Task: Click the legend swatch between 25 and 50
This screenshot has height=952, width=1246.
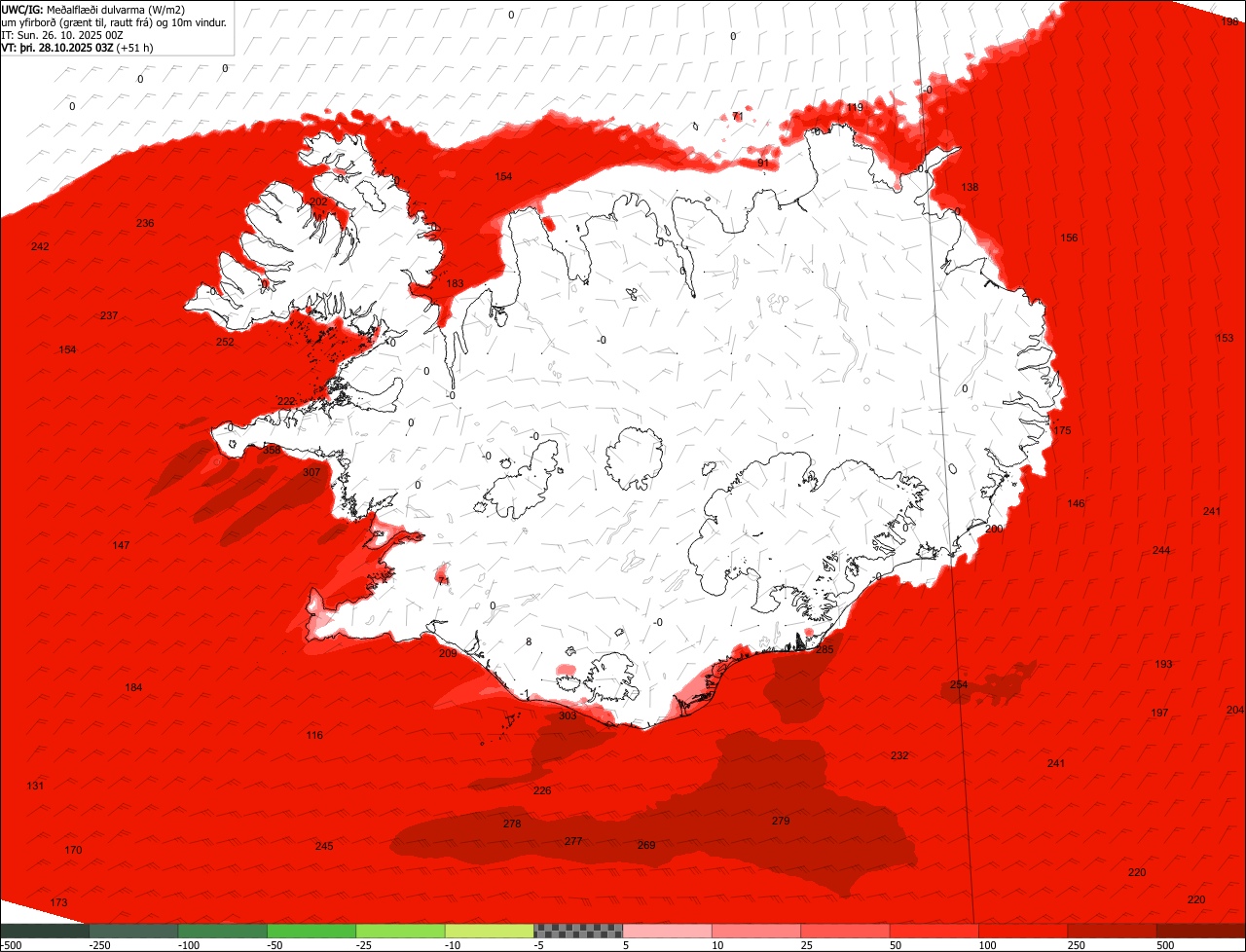Action: (845, 931)
